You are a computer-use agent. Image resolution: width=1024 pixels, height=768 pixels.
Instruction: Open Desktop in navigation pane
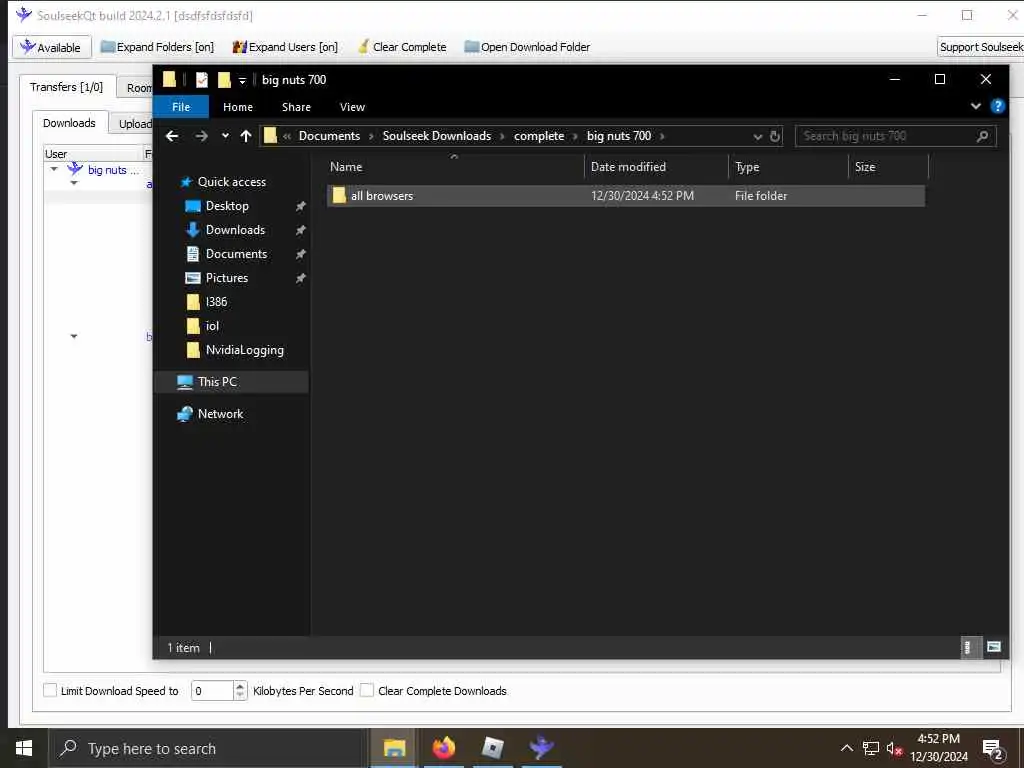point(227,206)
